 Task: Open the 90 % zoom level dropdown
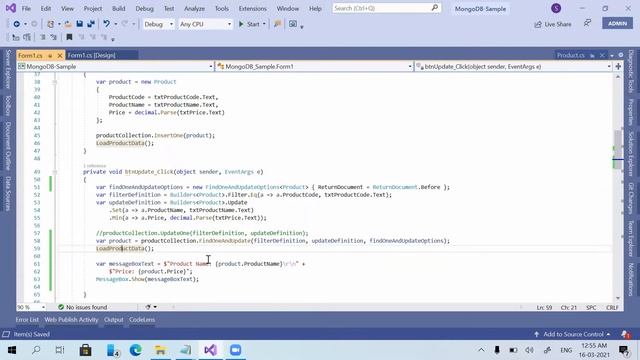[31, 307]
